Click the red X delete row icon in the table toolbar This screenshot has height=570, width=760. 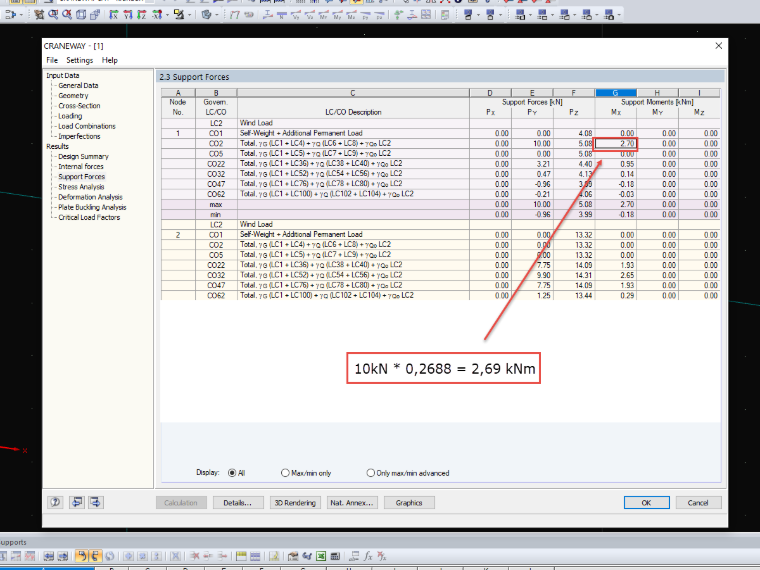point(195,556)
